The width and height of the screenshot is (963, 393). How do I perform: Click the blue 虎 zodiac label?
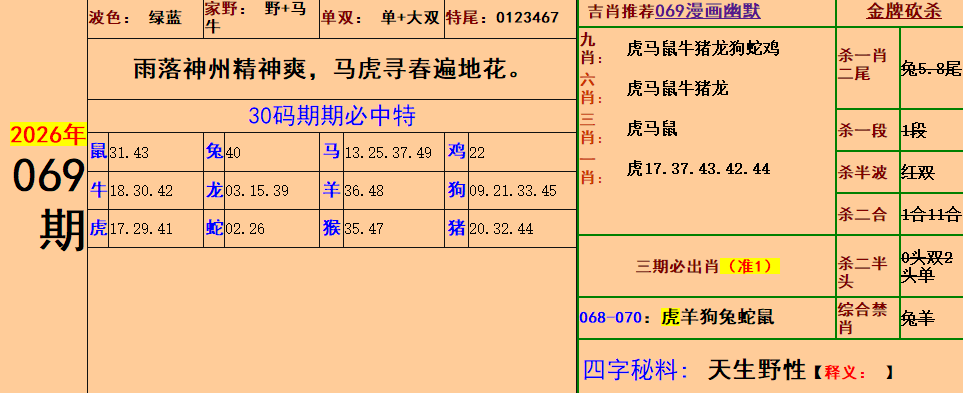pos(98,228)
